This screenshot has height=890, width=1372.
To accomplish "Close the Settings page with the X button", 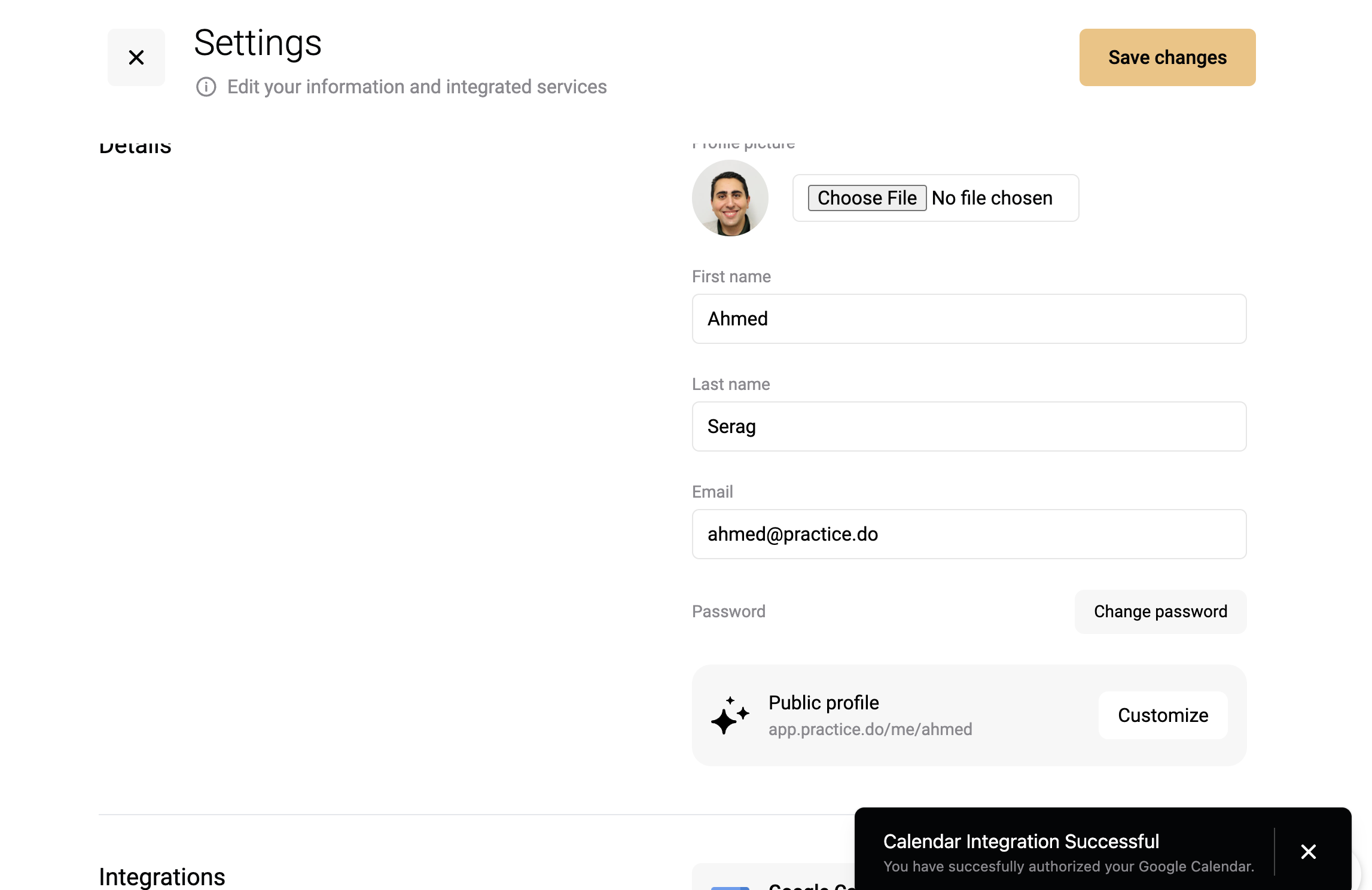I will tap(136, 57).
